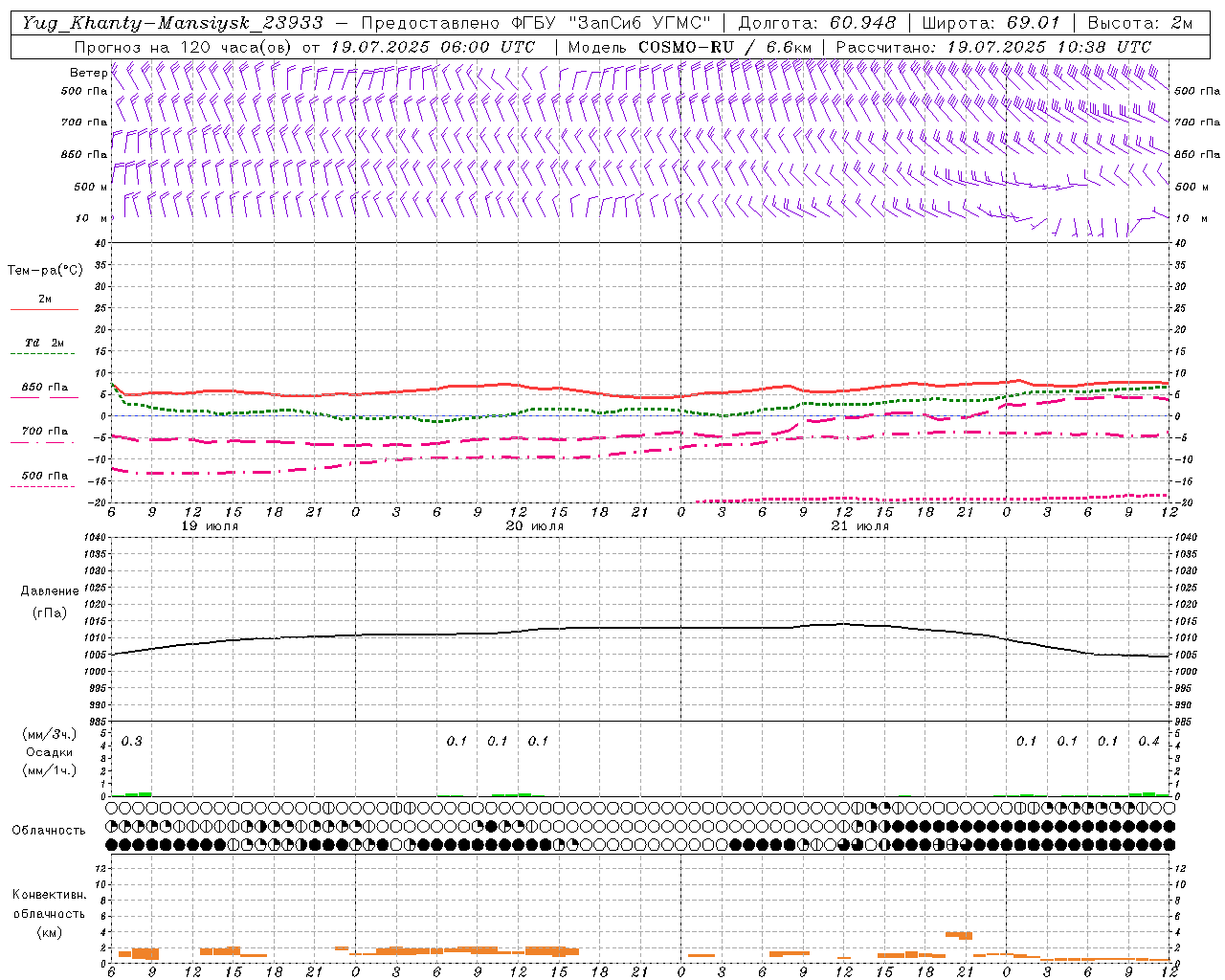Viewport: 1225px width, 980px height.
Task: Click the station title Yug_Khanty-Mansiysk_23933
Action: click(x=172, y=23)
